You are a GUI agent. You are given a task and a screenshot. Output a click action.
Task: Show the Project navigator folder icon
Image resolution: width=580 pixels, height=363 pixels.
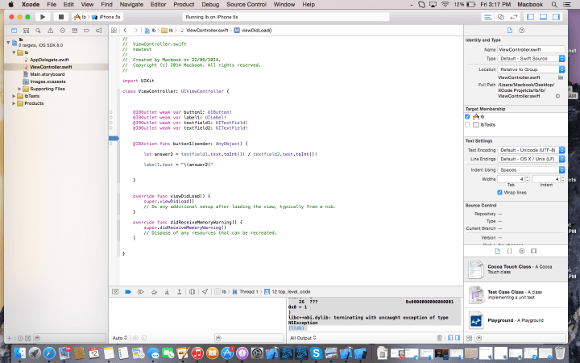(x=14, y=30)
